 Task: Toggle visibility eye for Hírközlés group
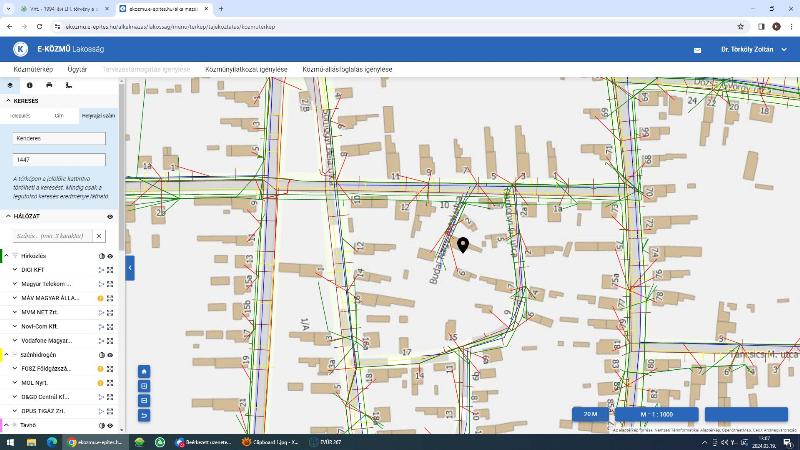pos(110,256)
